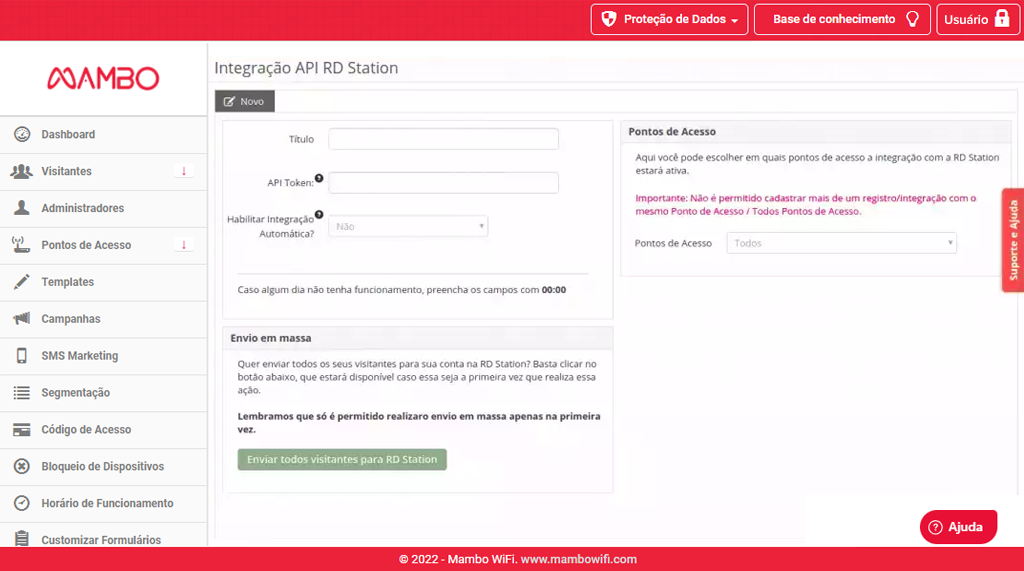Open the Templates section

pos(104,282)
